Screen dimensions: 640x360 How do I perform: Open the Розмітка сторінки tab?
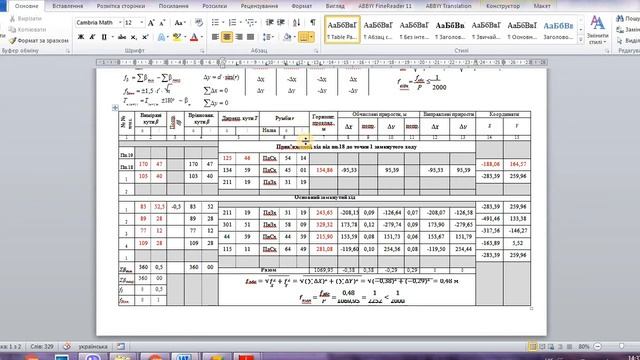(x=120, y=6)
